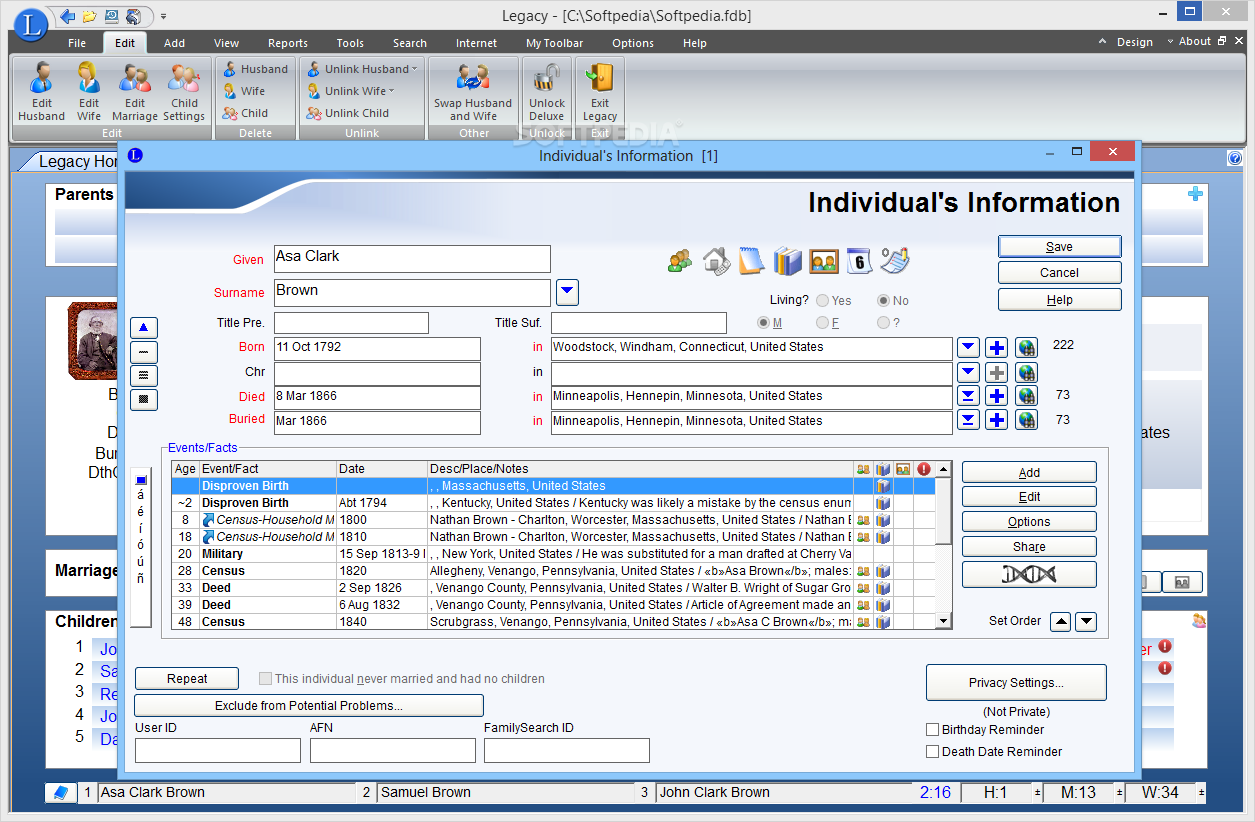Expand the Unlink Husband dropdown
1255x822 pixels.
coord(415,69)
